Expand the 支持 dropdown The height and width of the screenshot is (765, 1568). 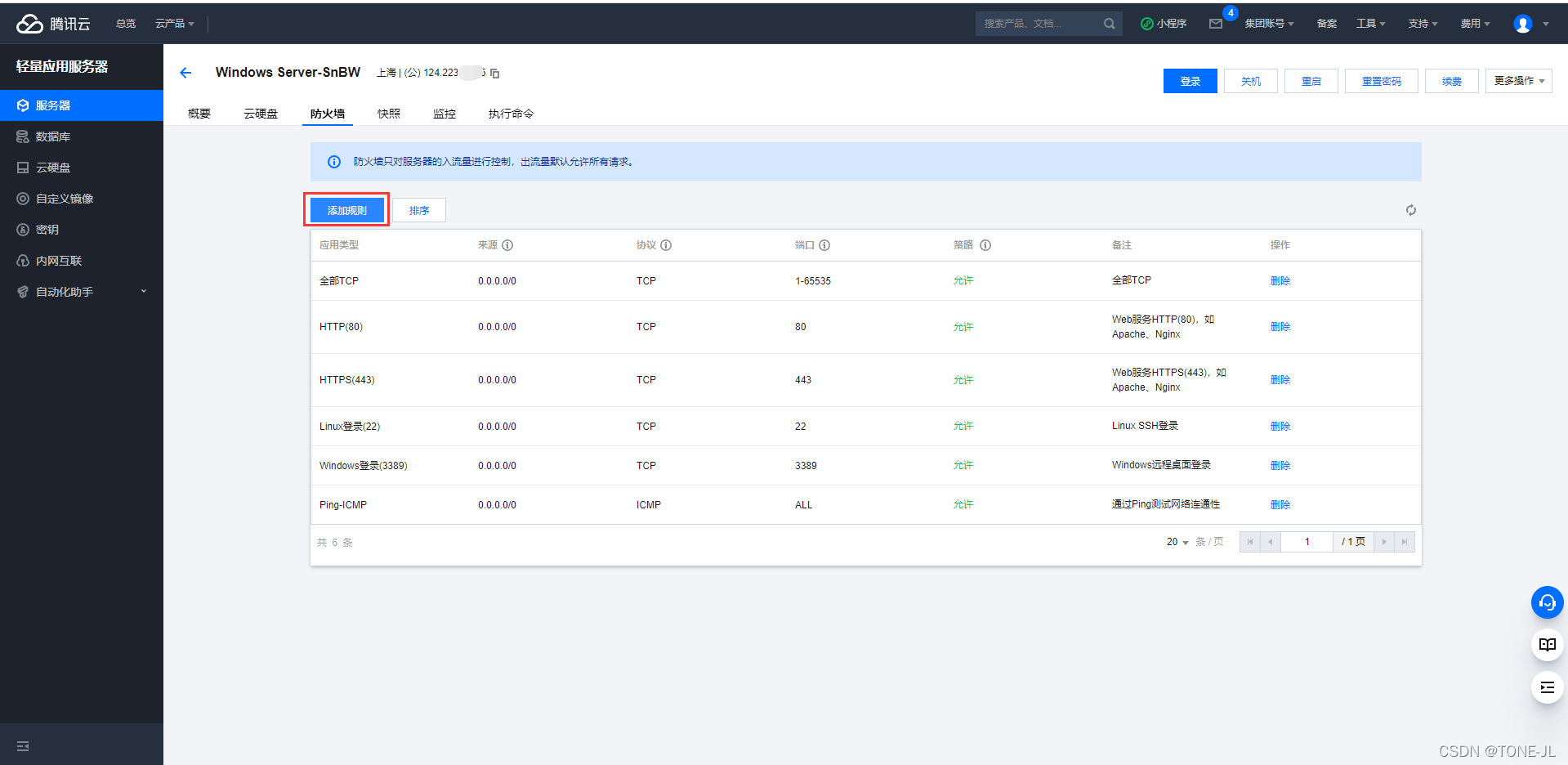(1423, 24)
